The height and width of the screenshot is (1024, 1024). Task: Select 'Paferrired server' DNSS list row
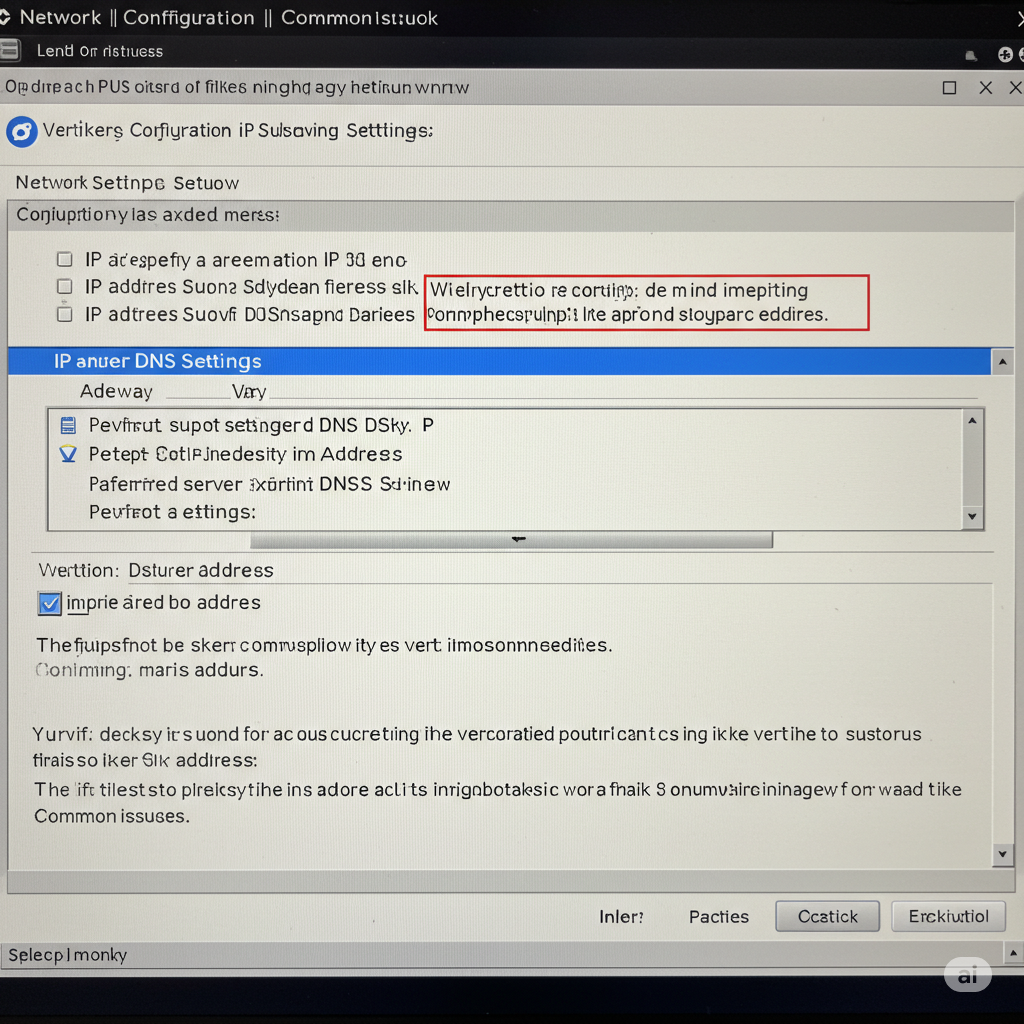(505, 484)
